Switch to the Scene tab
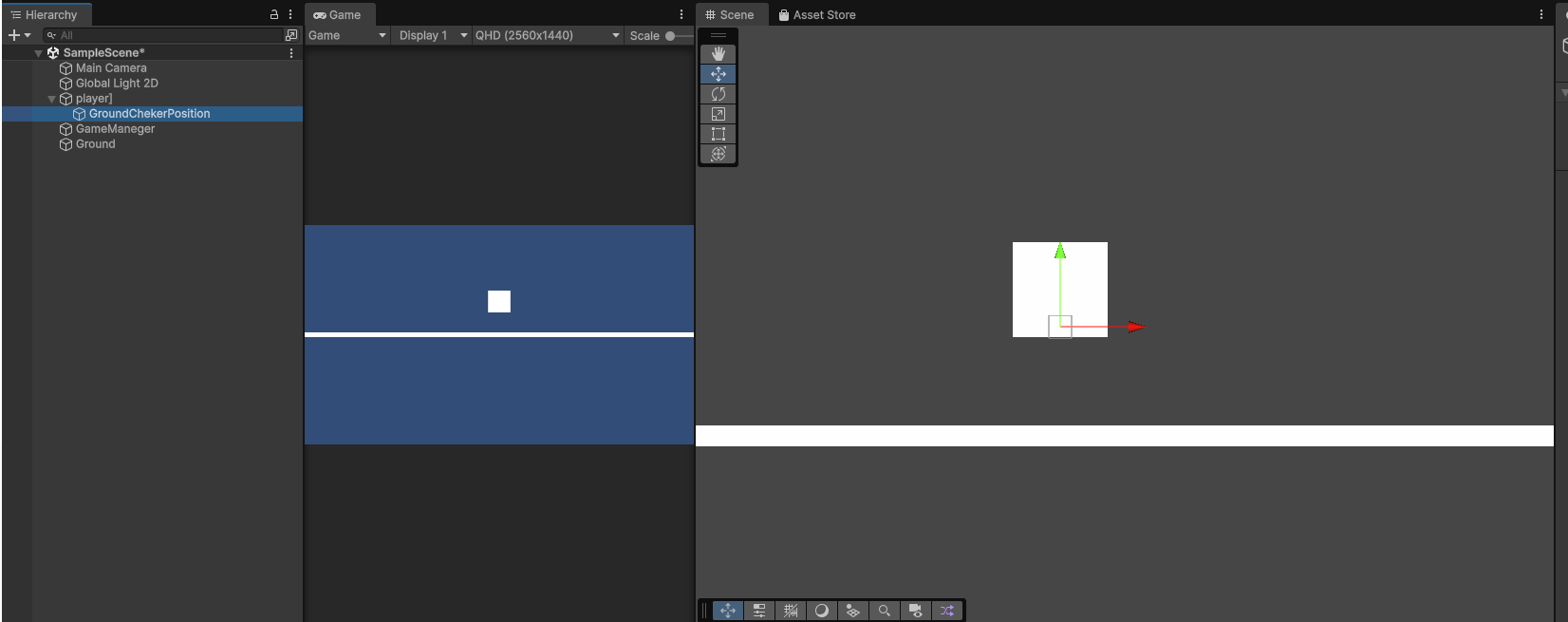 (x=730, y=15)
